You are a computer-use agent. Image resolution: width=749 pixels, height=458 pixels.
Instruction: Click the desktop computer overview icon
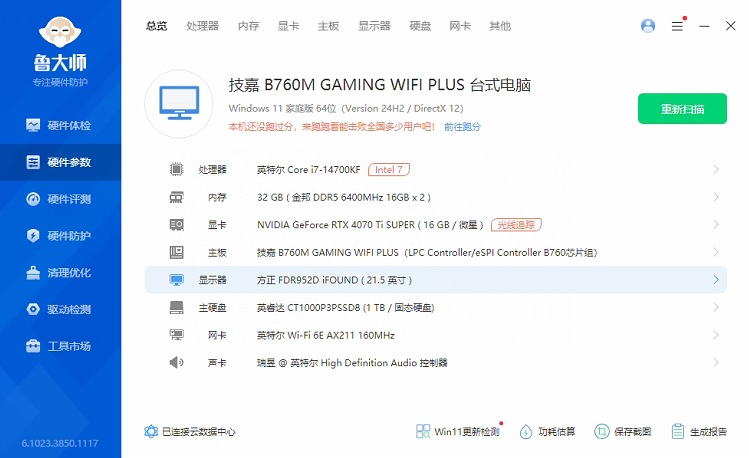coord(179,104)
